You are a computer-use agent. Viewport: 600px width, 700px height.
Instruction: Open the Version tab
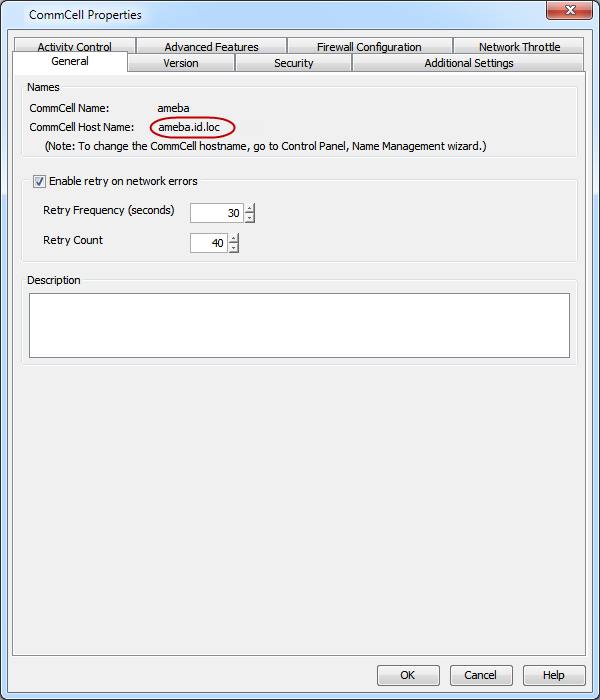point(181,63)
